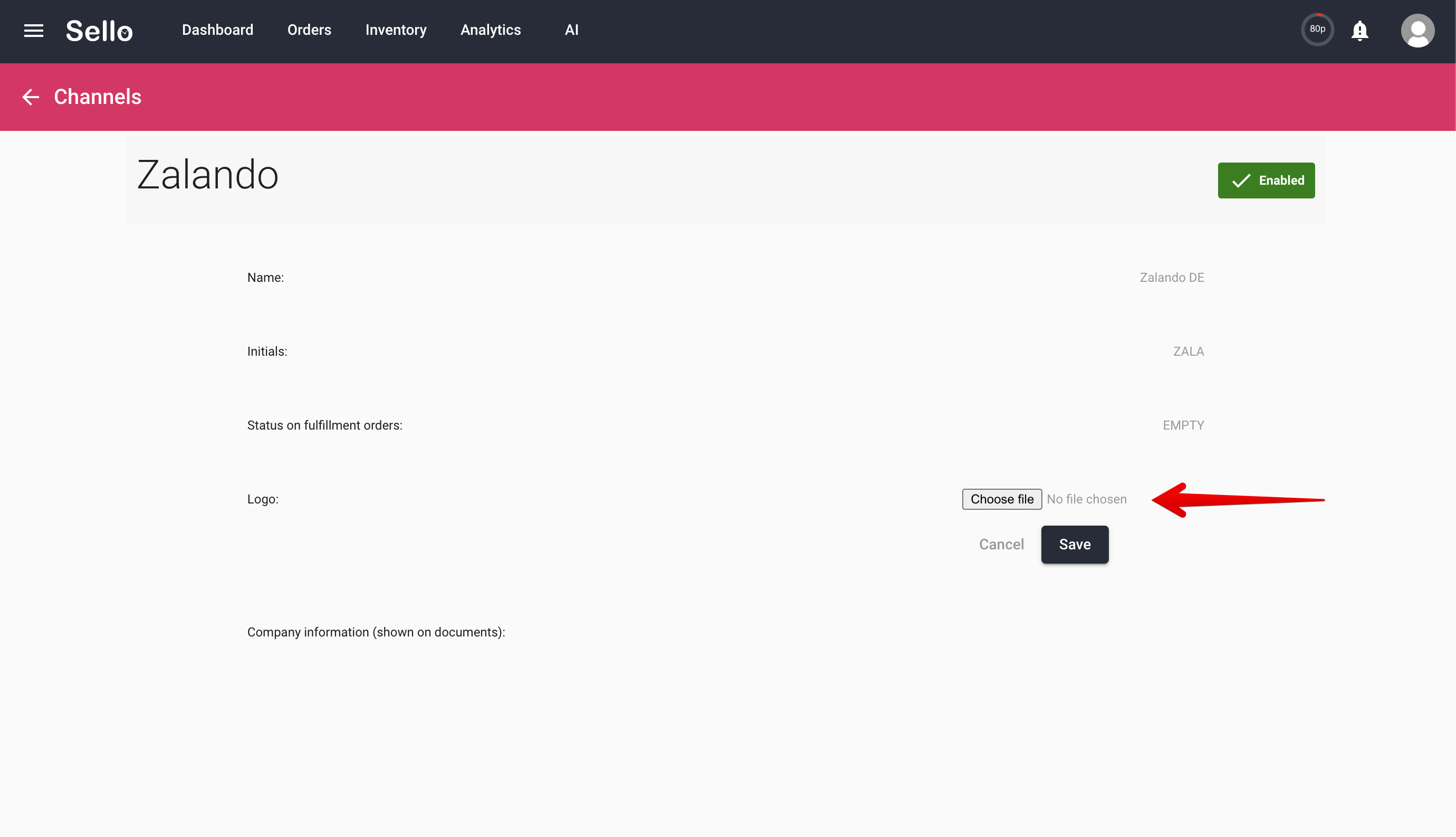Open the Orders menu
Image resolution: width=1456 pixels, height=837 pixels.
pos(309,30)
